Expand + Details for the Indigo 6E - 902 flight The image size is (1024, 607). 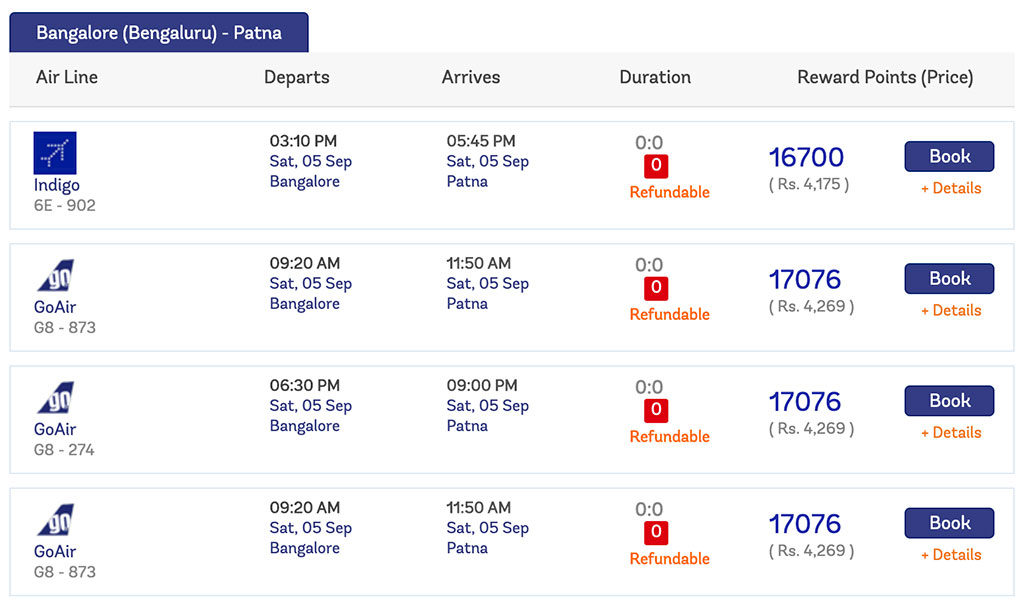(951, 188)
